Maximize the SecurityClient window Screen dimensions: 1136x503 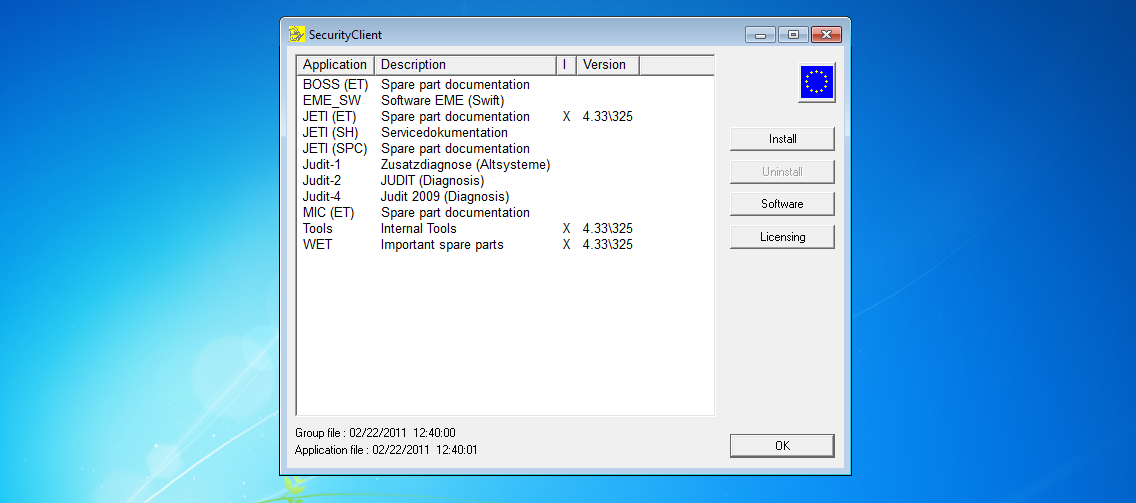tap(793, 34)
